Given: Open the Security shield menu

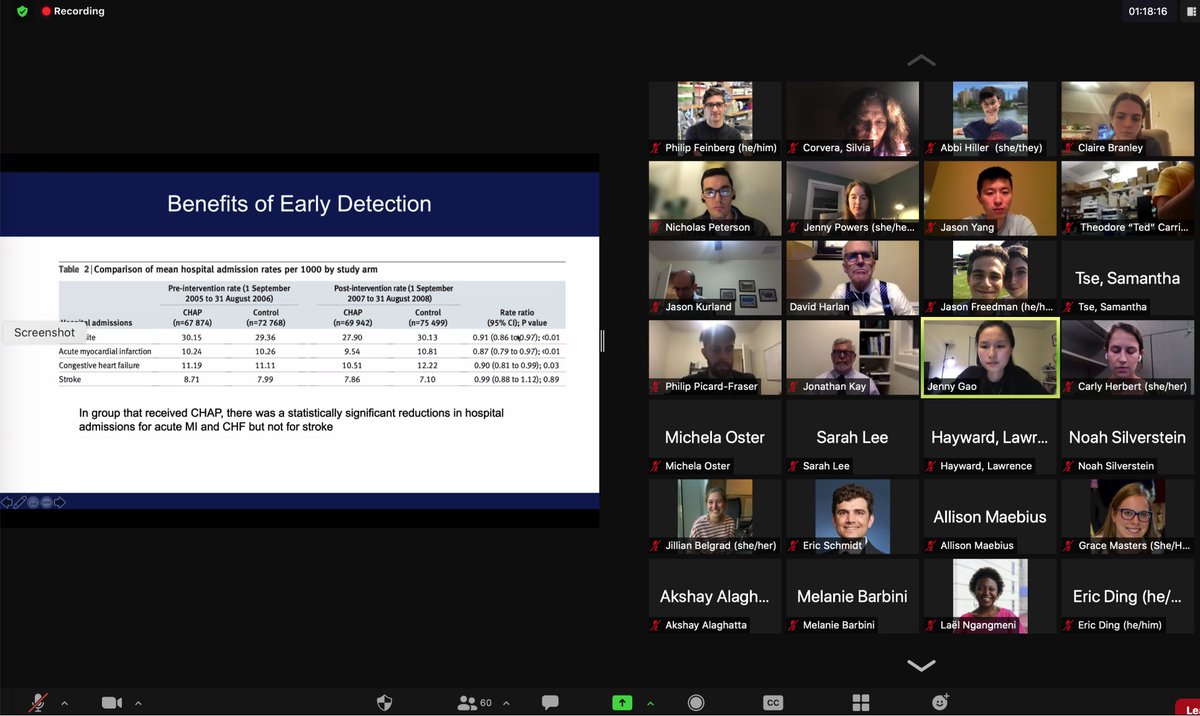Looking at the screenshot, I should [384, 702].
